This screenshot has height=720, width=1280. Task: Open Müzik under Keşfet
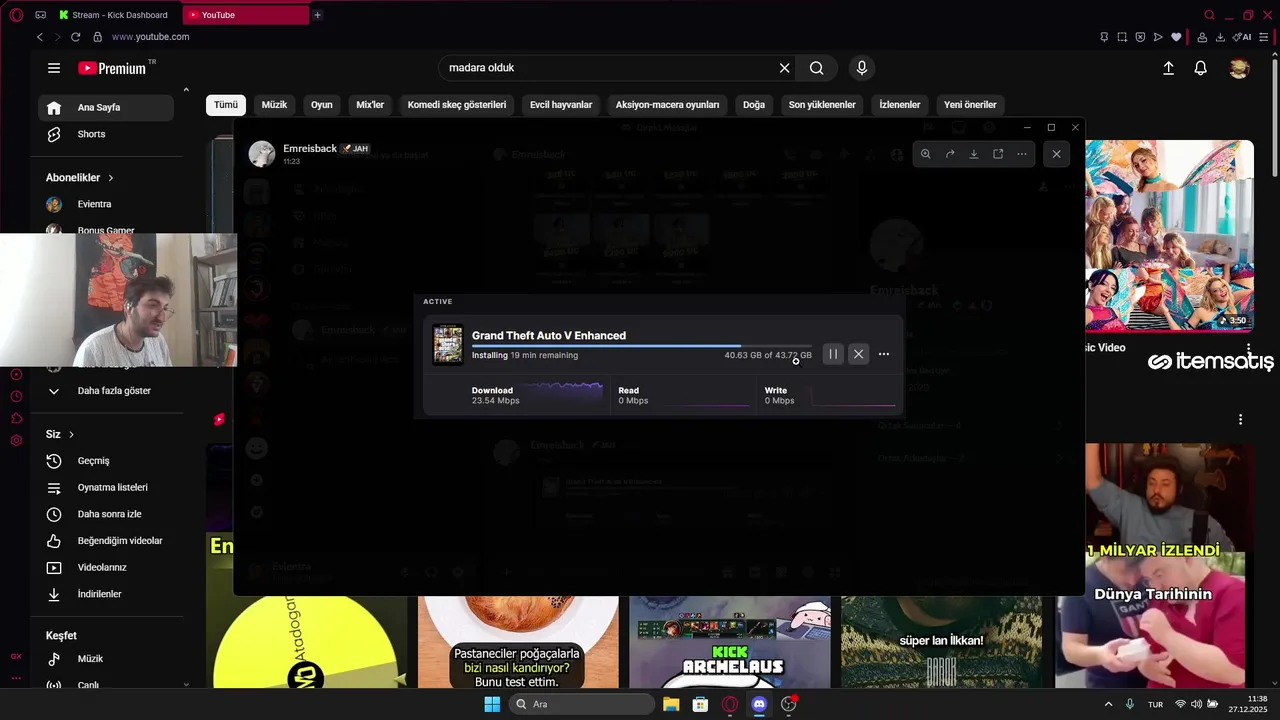point(106,659)
